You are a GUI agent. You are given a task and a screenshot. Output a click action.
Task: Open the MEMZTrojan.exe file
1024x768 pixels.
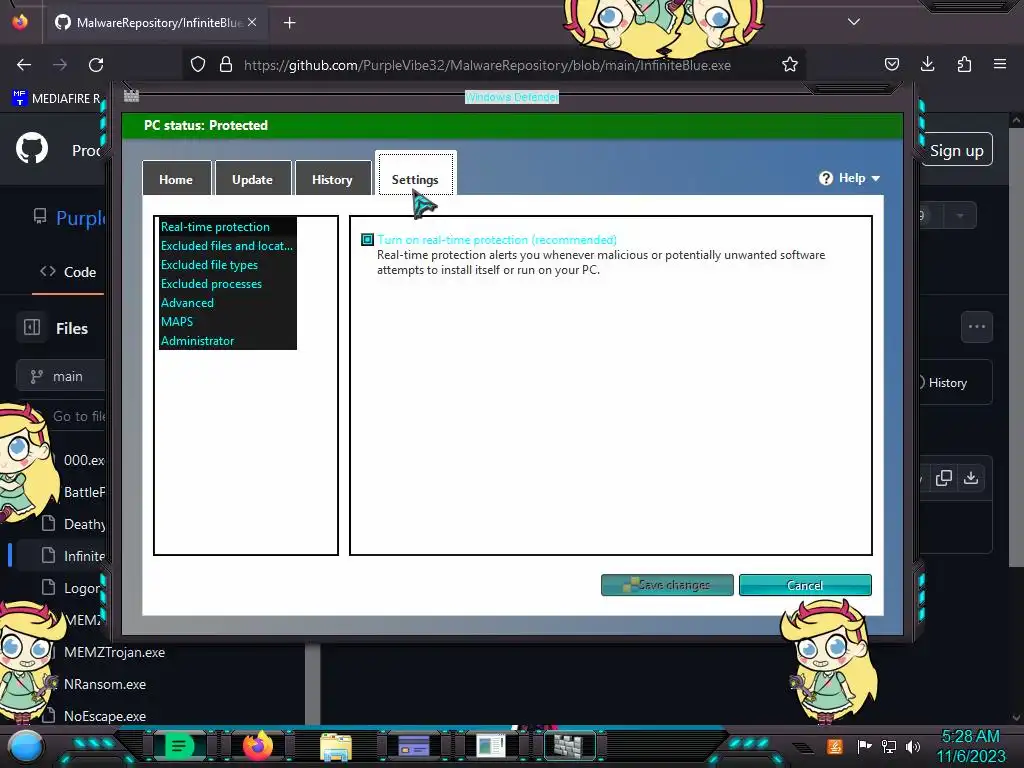114,652
